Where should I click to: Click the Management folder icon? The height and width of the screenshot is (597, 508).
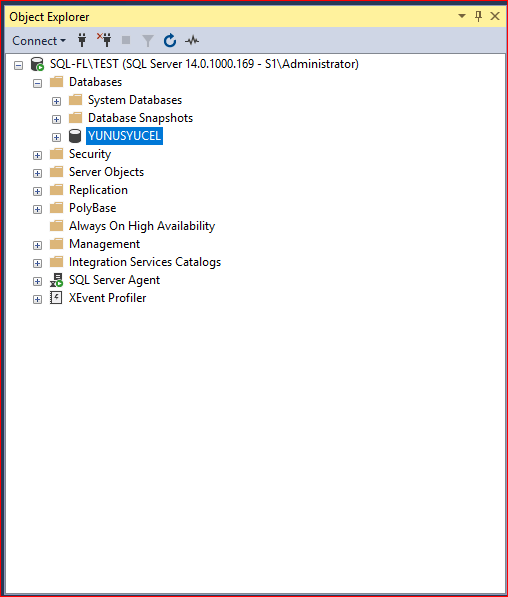point(56,243)
